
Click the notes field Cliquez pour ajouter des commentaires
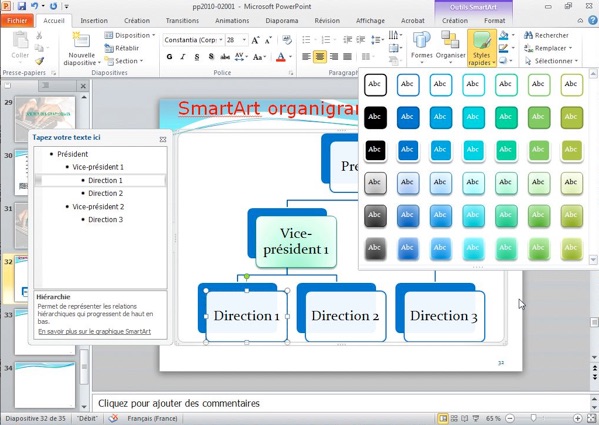tap(341, 403)
